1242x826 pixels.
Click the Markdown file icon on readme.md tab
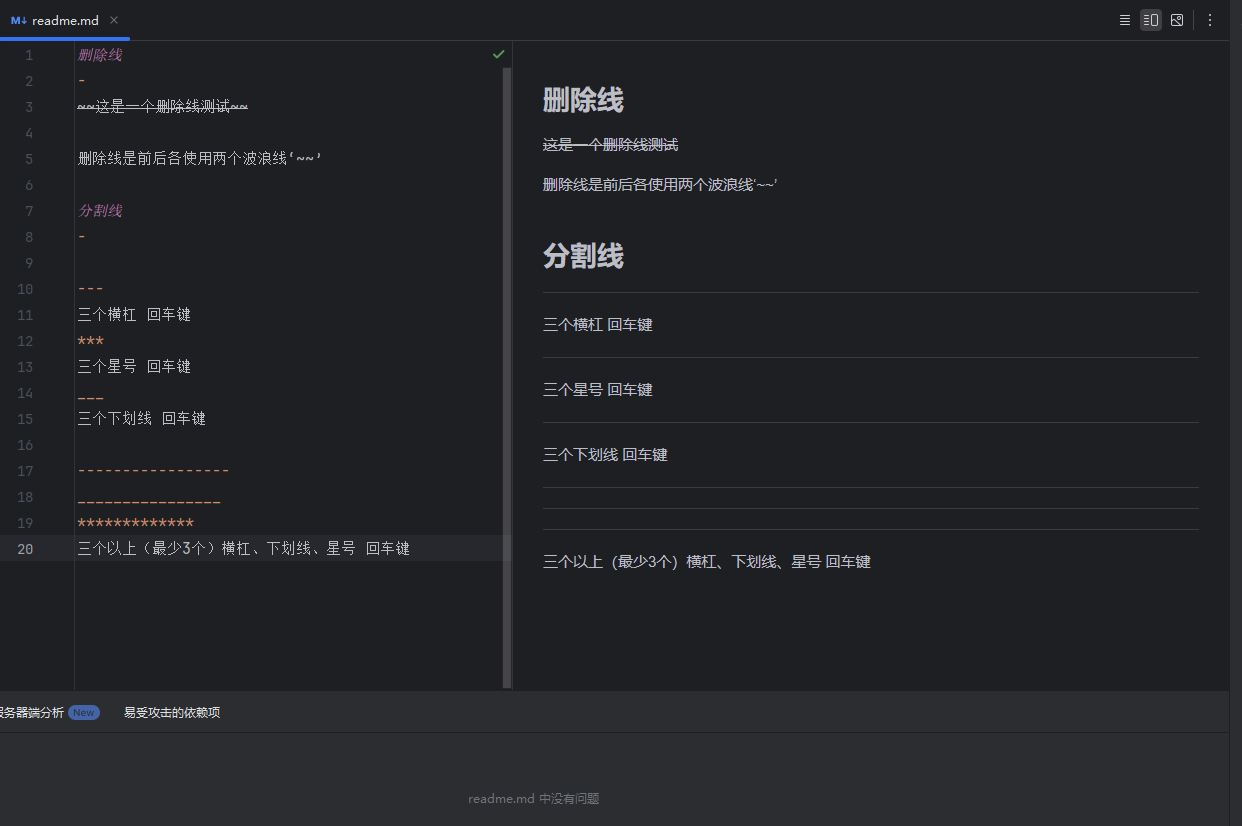coord(19,20)
